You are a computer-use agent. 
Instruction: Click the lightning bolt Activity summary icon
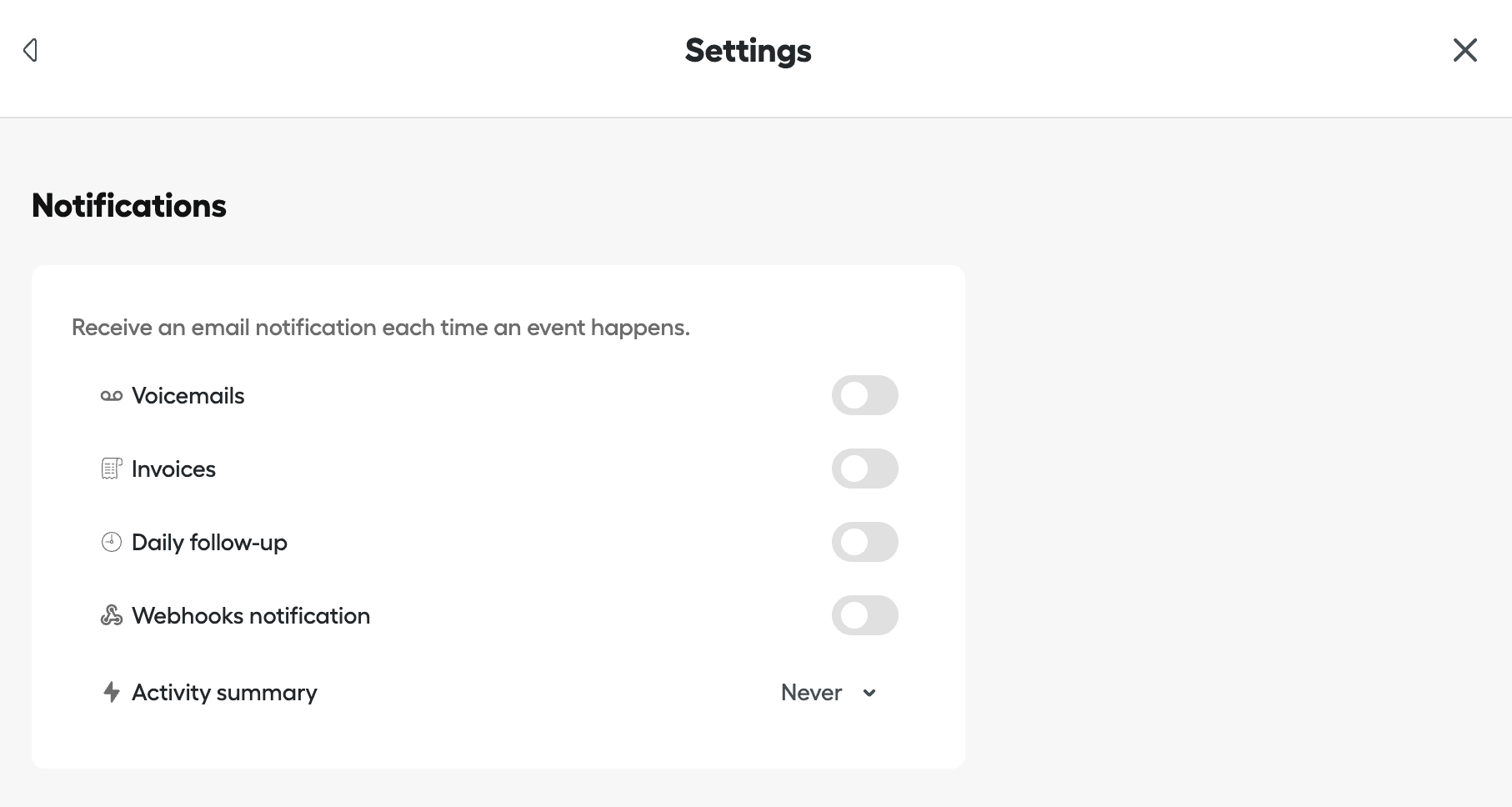[x=112, y=692]
